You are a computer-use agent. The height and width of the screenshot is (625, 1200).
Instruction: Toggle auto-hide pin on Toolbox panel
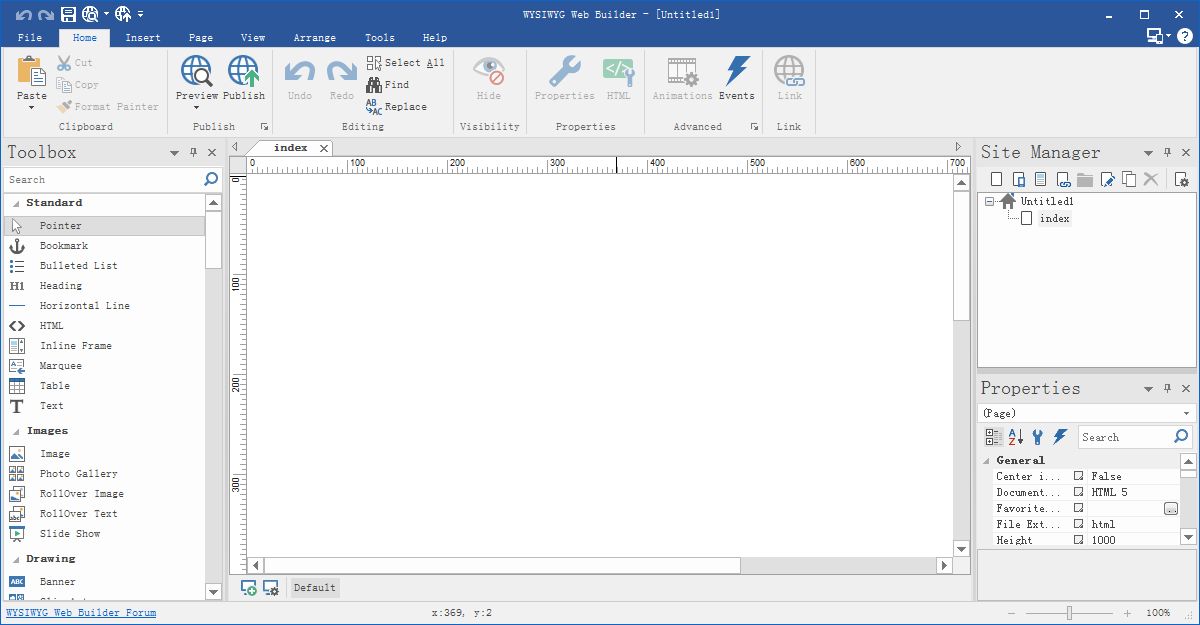(x=193, y=152)
